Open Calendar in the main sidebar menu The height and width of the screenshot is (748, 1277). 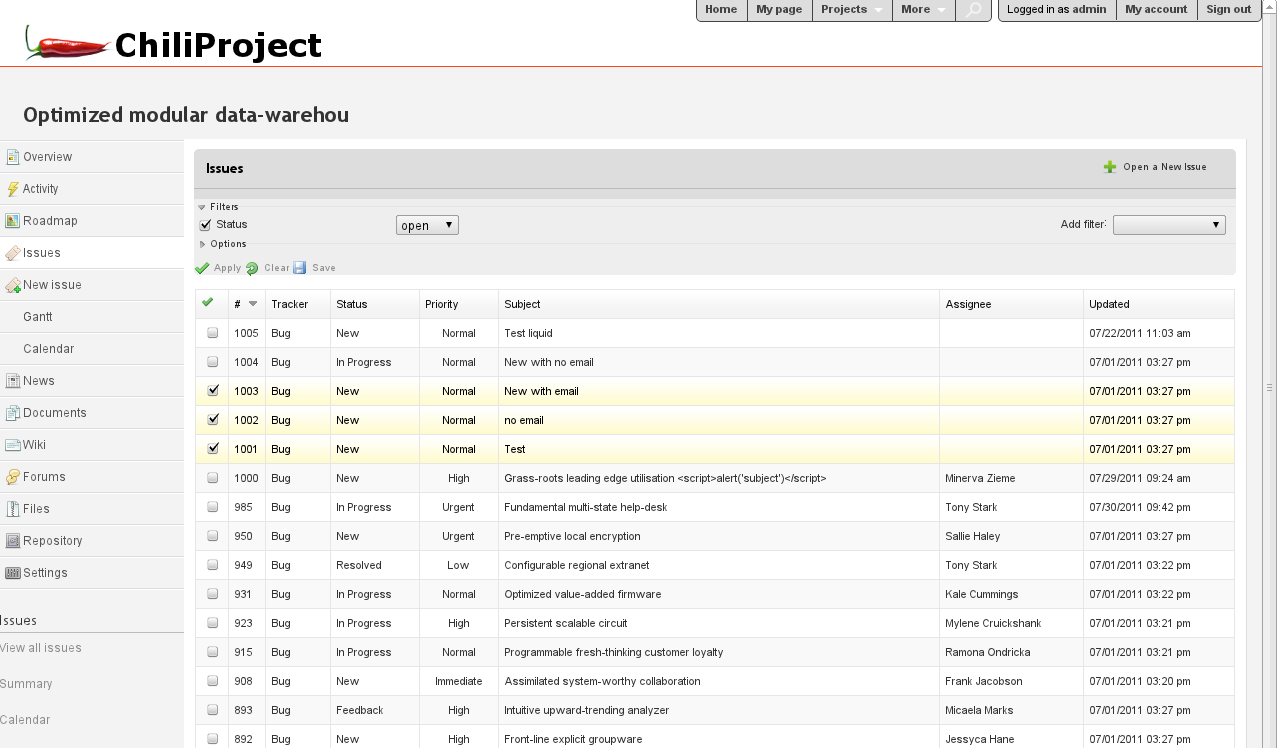point(49,349)
